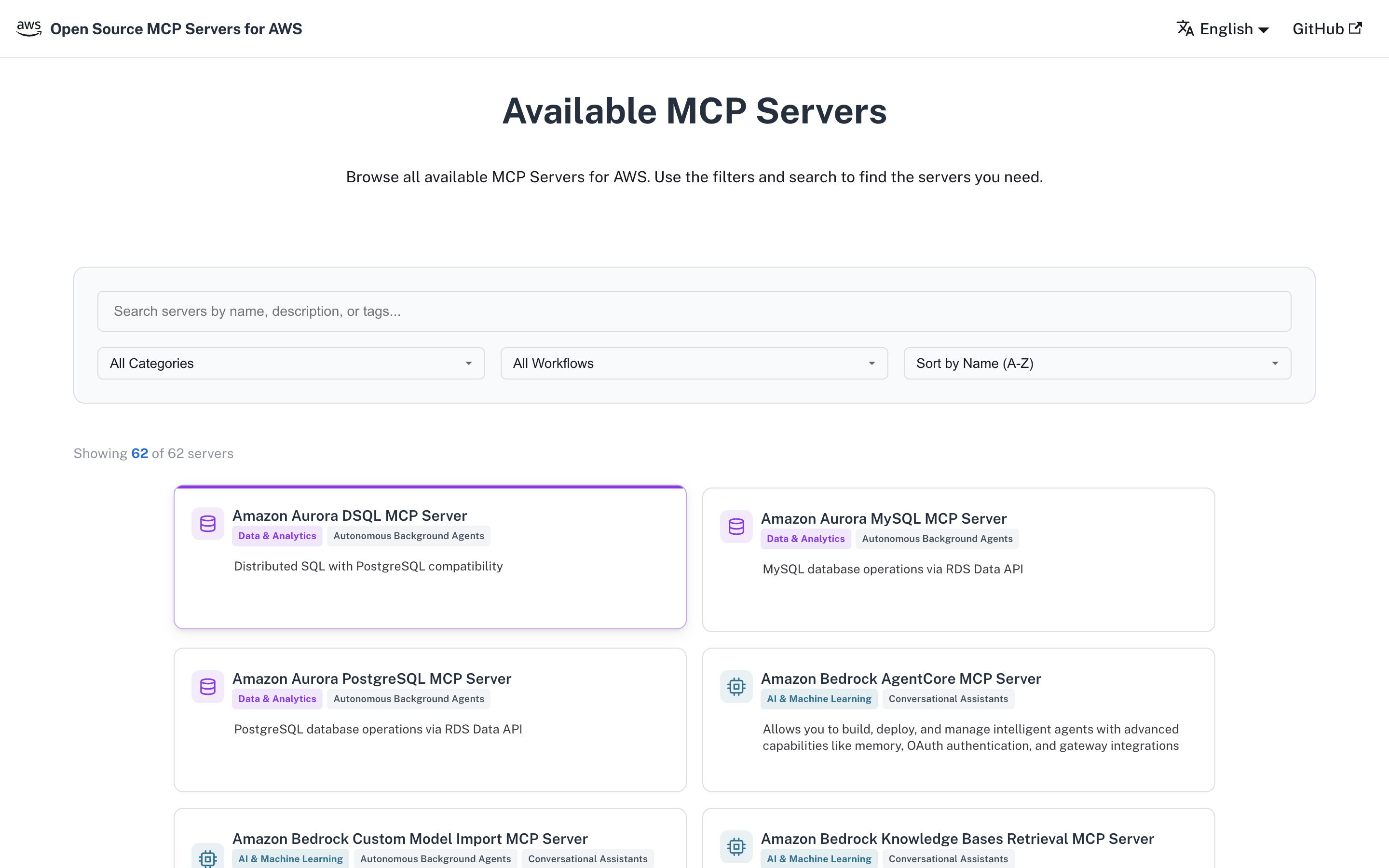1389x868 pixels.
Task: Expand the All Workflows filter
Action: 694,364
